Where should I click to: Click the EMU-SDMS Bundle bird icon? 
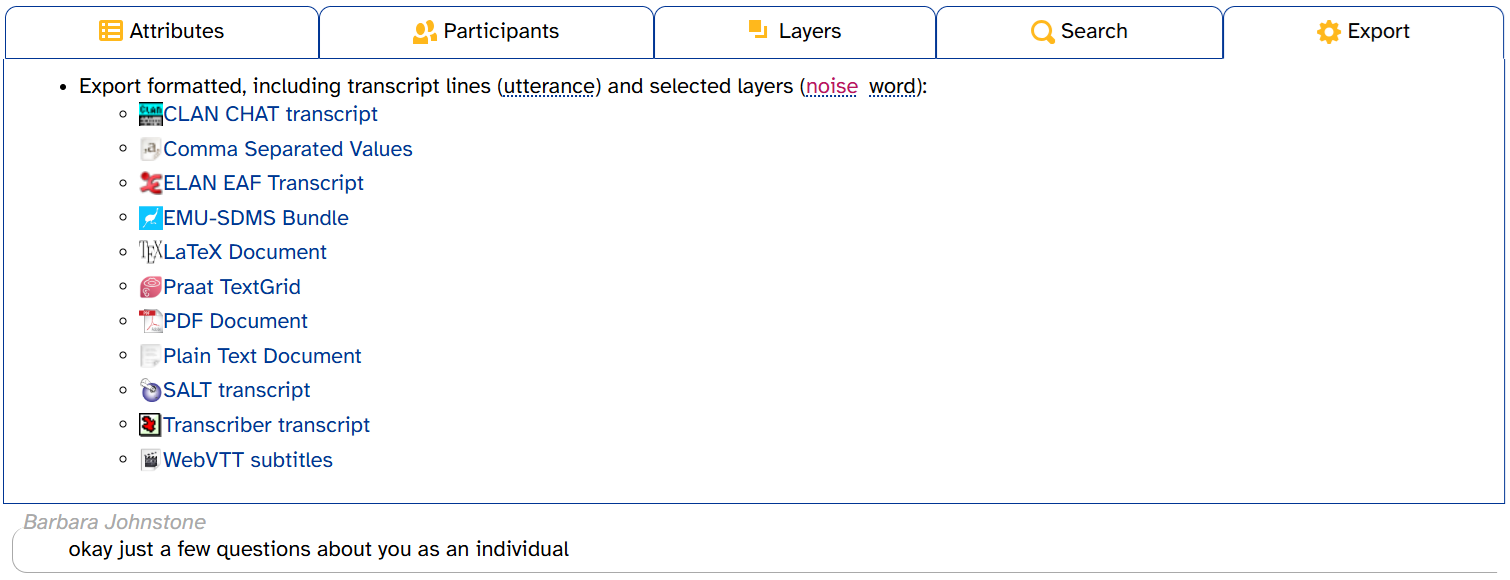[x=151, y=218]
